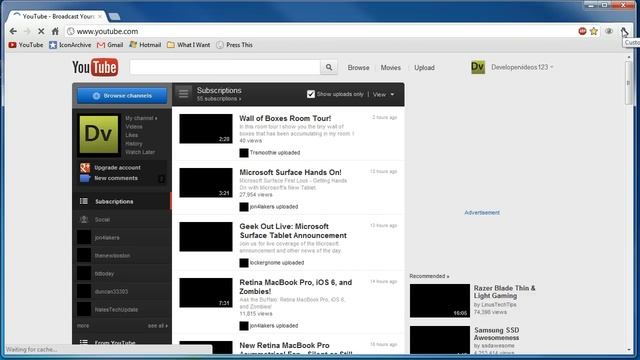Open the Browse page
The height and width of the screenshot is (360, 640).
click(358, 68)
